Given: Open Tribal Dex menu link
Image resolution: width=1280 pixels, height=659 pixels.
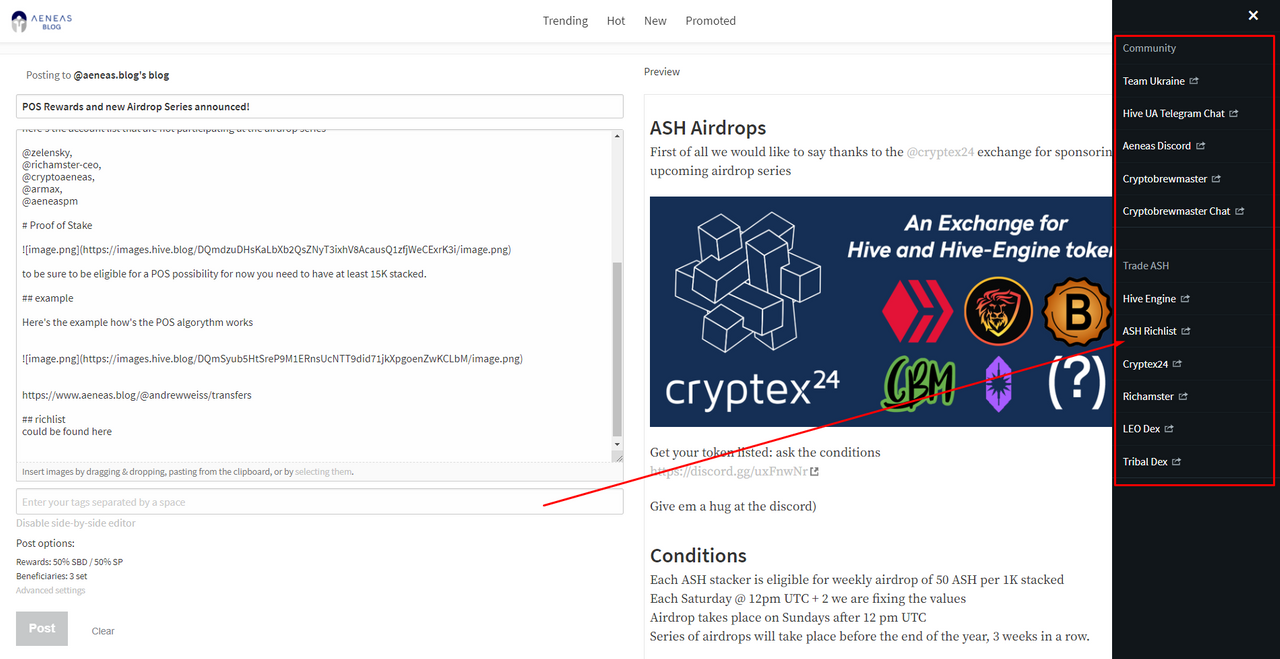Looking at the screenshot, I should tap(1145, 462).
